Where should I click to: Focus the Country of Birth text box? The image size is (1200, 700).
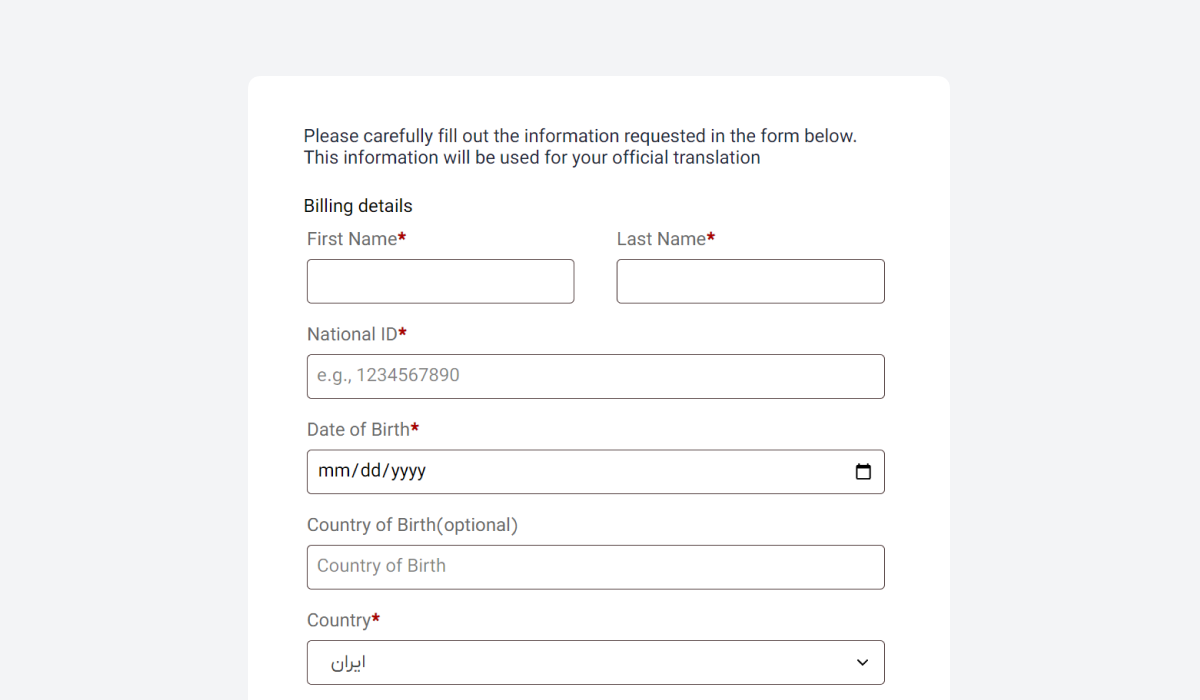tap(596, 568)
